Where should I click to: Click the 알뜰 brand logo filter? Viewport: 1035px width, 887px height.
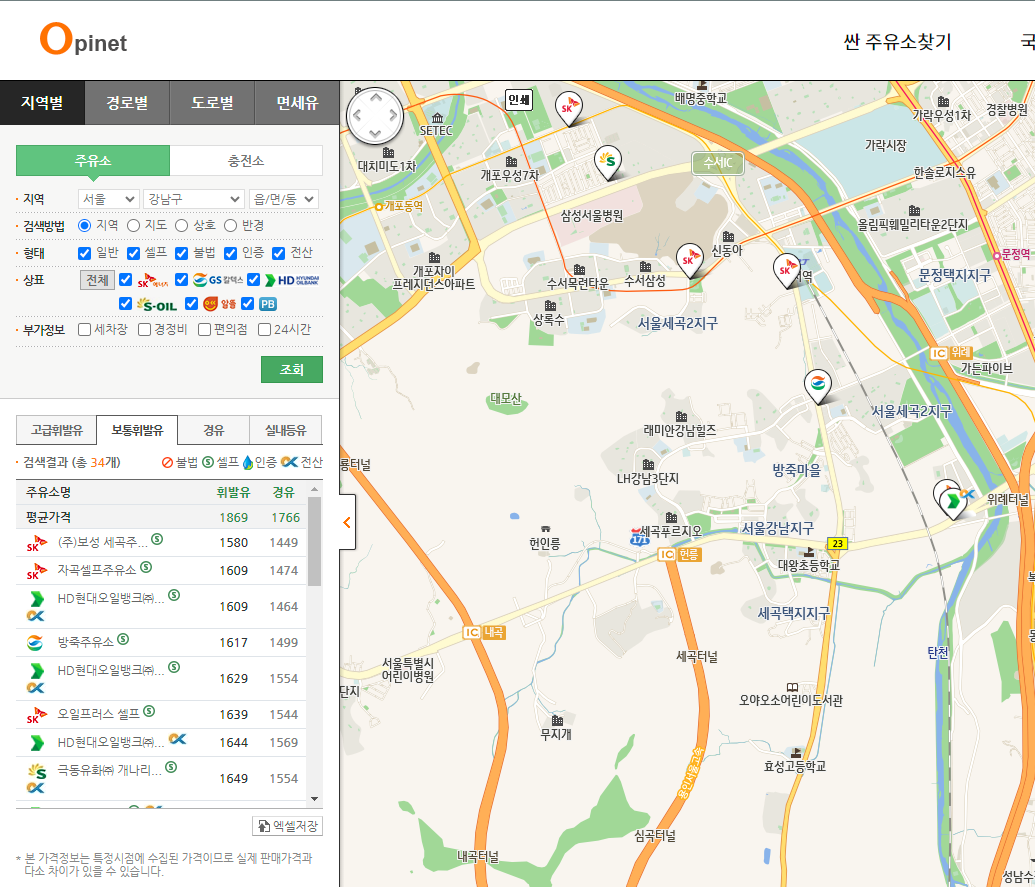tap(219, 304)
